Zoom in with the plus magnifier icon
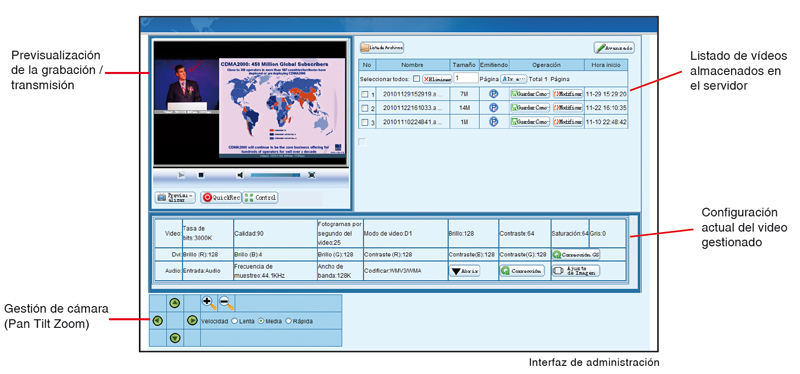 pos(210,303)
